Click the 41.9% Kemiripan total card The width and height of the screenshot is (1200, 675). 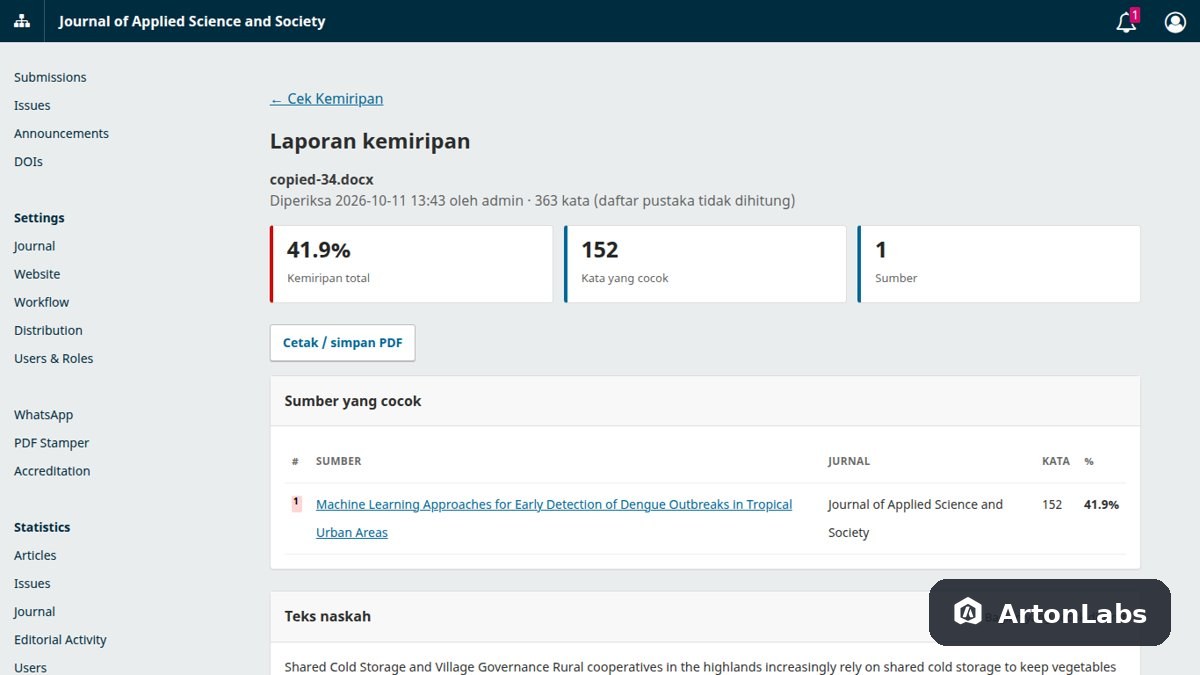[411, 264]
